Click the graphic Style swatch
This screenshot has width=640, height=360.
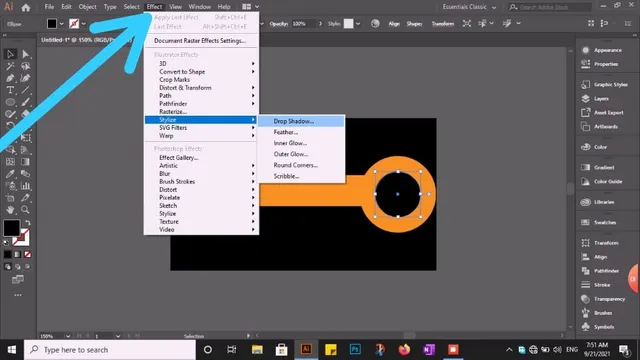[348, 24]
